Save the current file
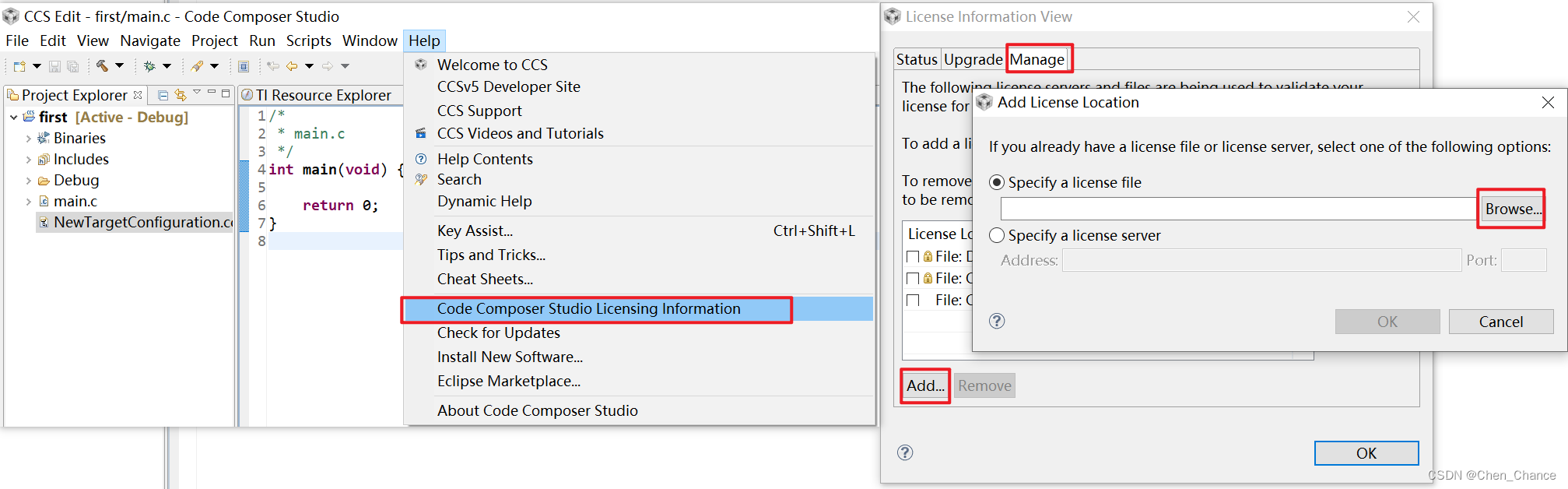Viewport: 1568px width, 489px height. pyautogui.click(x=54, y=65)
